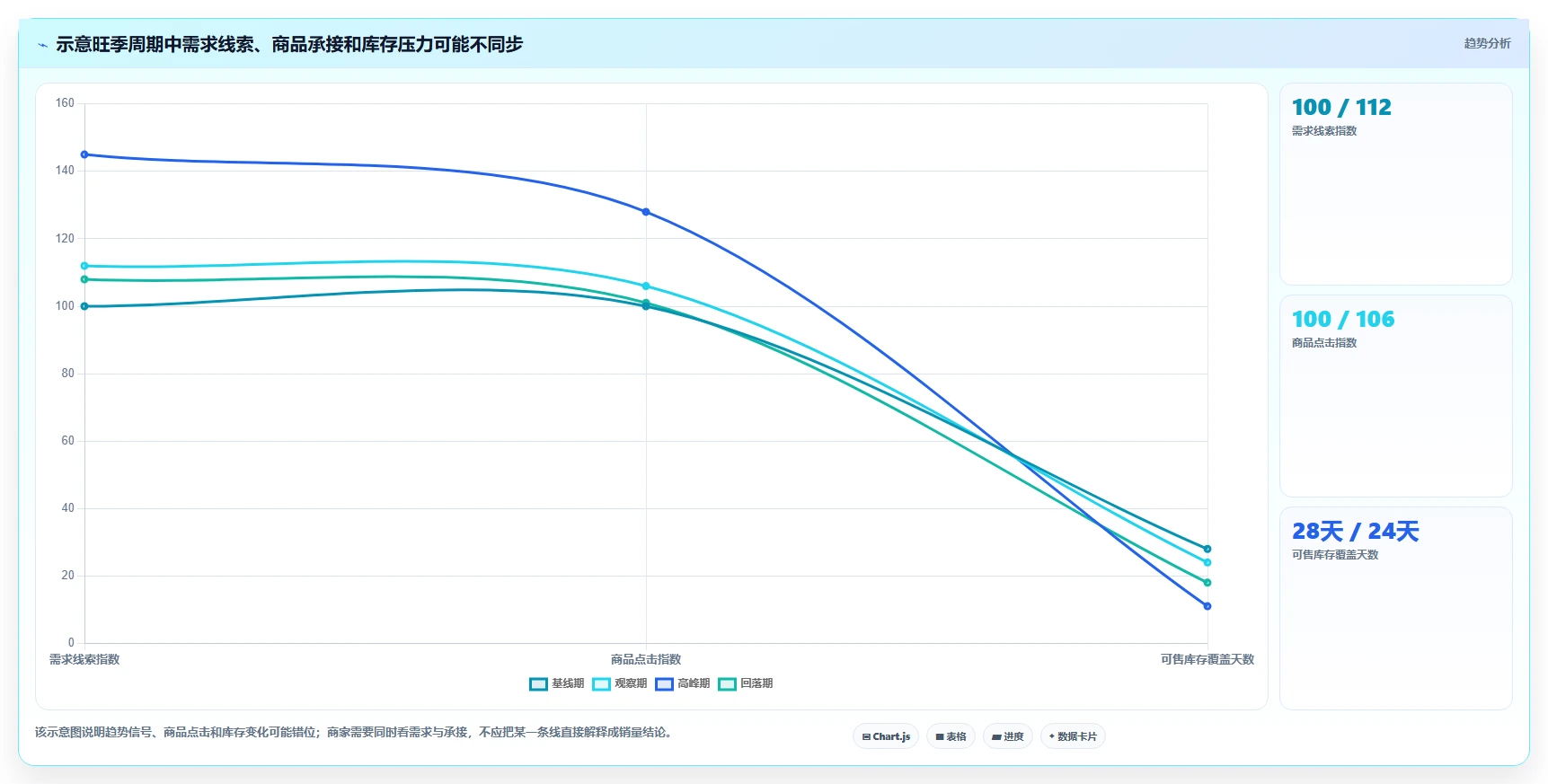Click the 表格 chip
Image resolution: width=1548 pixels, height=784 pixels.
click(x=951, y=736)
